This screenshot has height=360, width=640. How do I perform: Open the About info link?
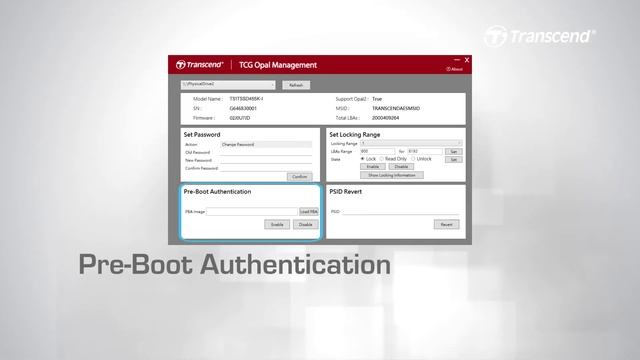[x=455, y=69]
